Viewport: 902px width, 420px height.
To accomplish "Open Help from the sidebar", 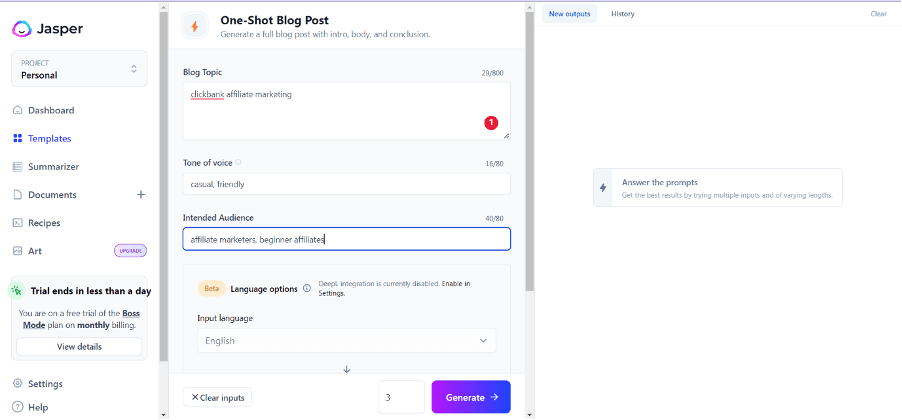I will (x=38, y=407).
